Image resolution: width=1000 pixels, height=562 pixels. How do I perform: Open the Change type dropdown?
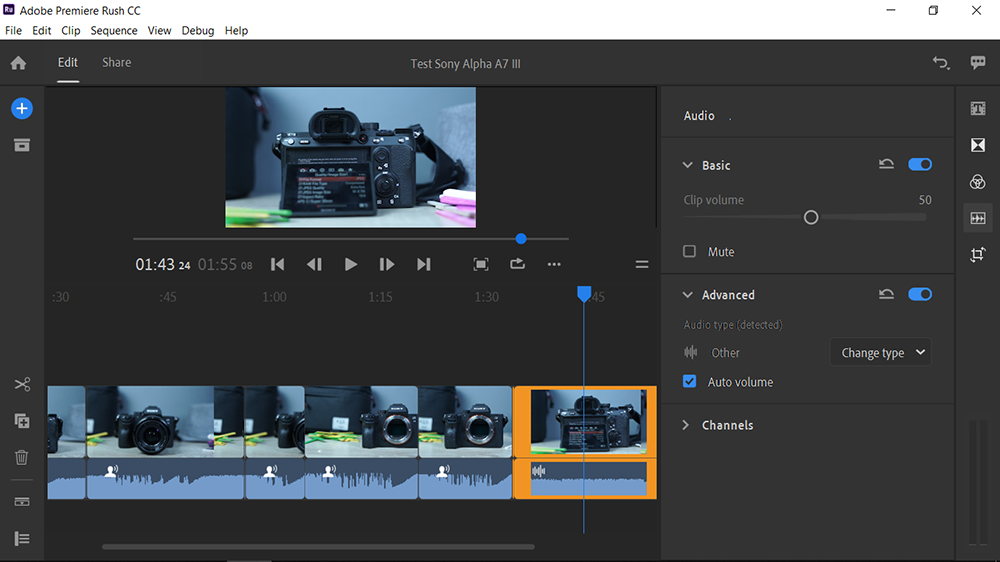tap(881, 352)
